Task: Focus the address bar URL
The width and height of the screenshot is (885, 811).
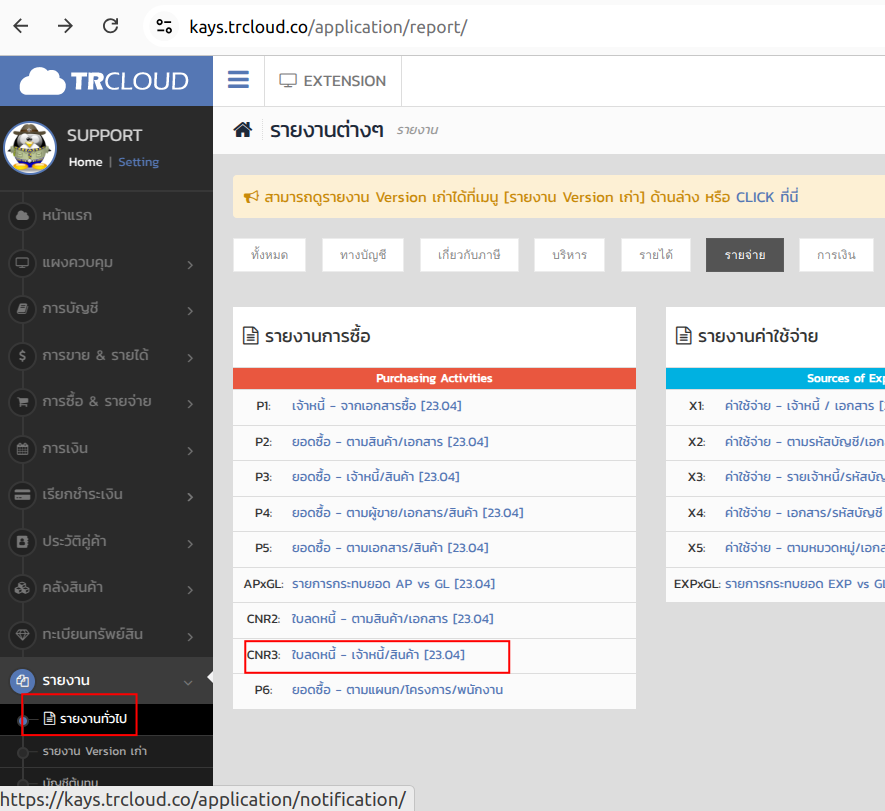Action: [x=328, y=27]
